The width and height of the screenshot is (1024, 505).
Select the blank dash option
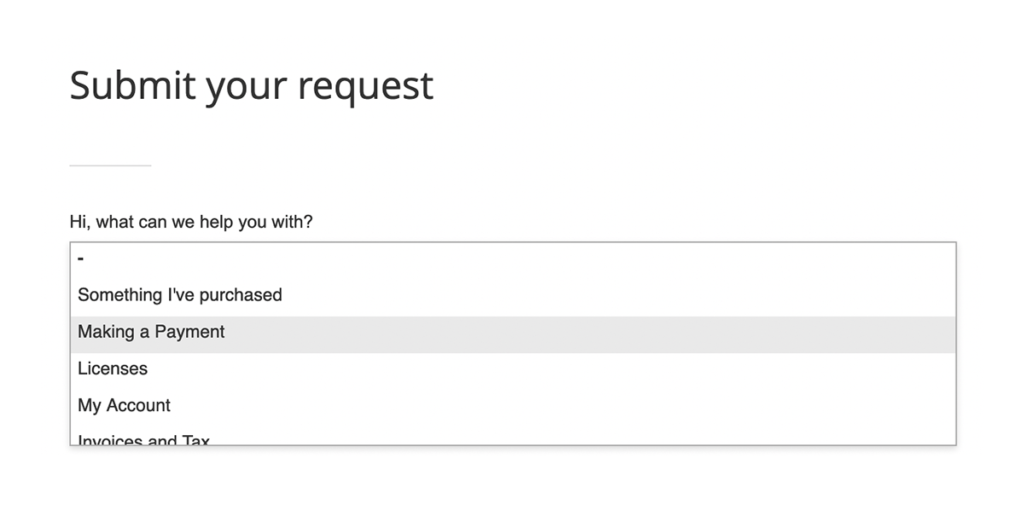pos(513,259)
